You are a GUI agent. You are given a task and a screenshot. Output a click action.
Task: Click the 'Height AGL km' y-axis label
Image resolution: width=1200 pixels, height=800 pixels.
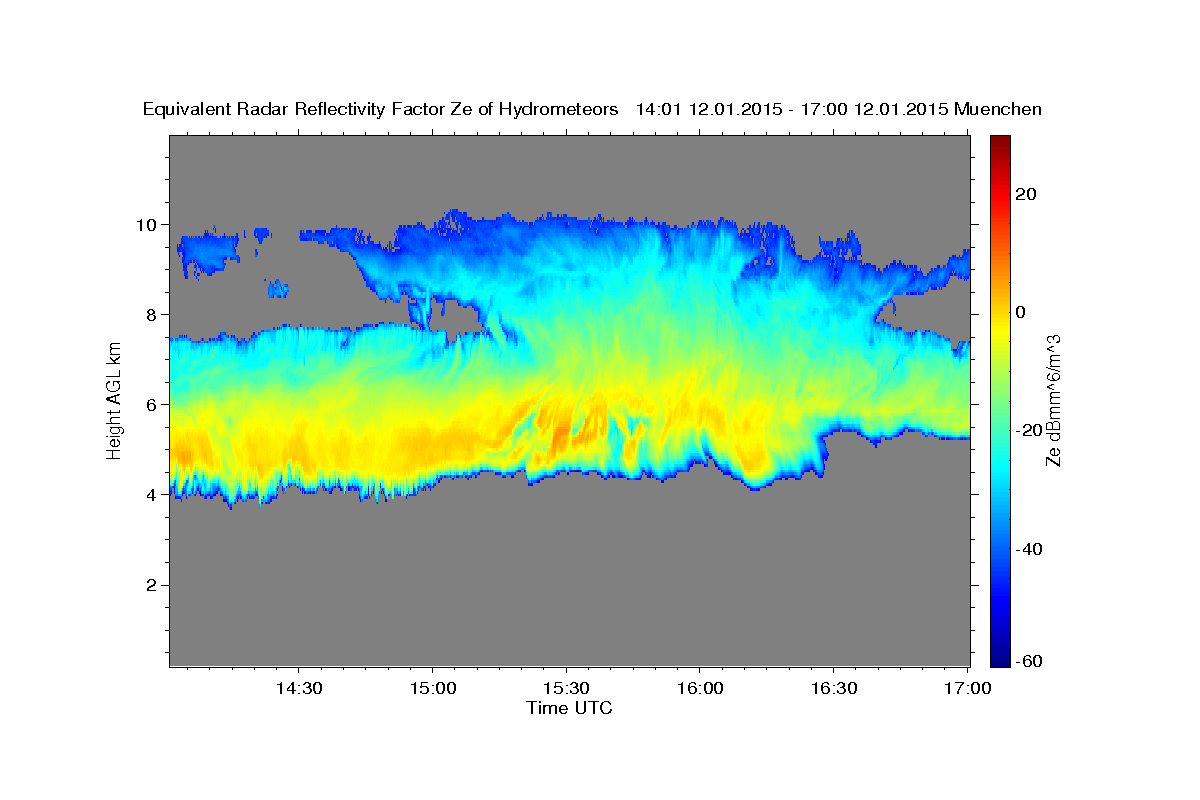tap(114, 401)
